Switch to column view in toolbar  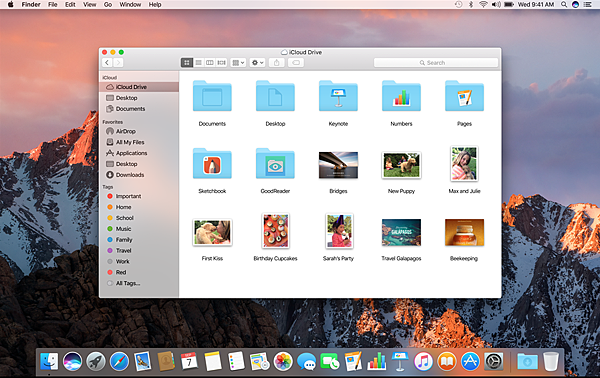(x=210, y=63)
